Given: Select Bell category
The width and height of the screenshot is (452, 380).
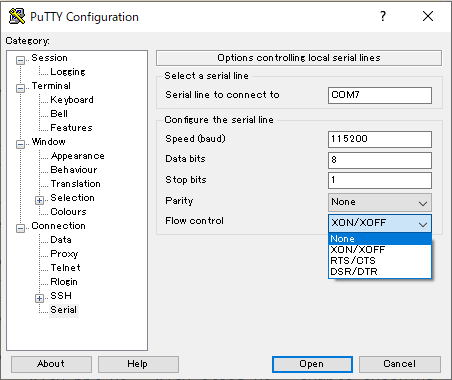Looking at the screenshot, I should coord(59,114).
